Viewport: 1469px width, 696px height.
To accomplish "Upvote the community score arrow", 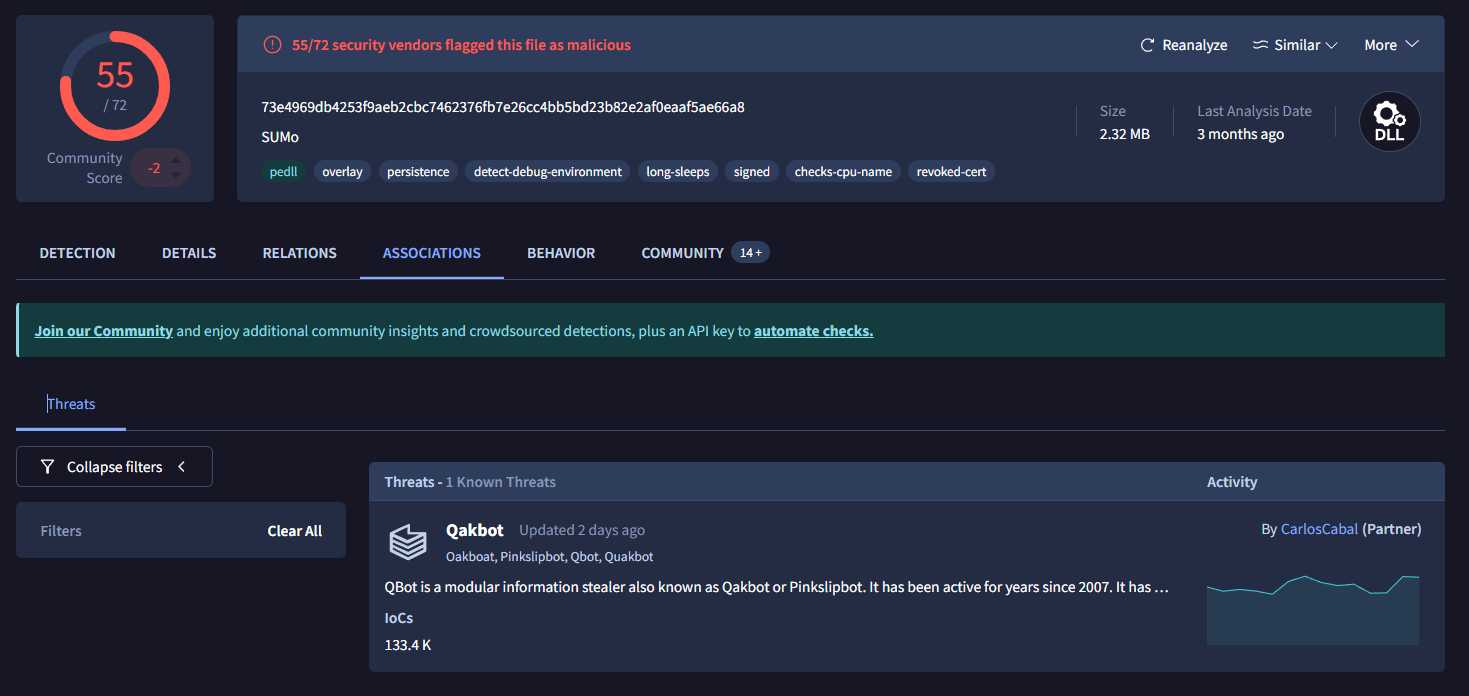I will 177,160.
